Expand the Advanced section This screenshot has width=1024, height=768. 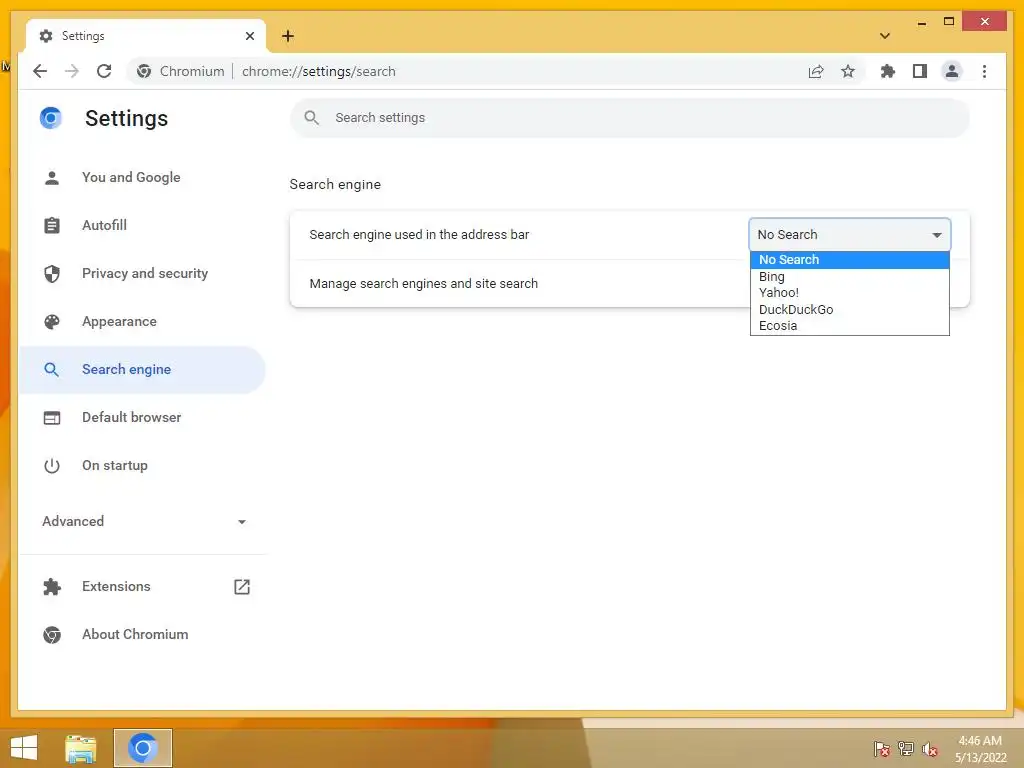point(142,521)
